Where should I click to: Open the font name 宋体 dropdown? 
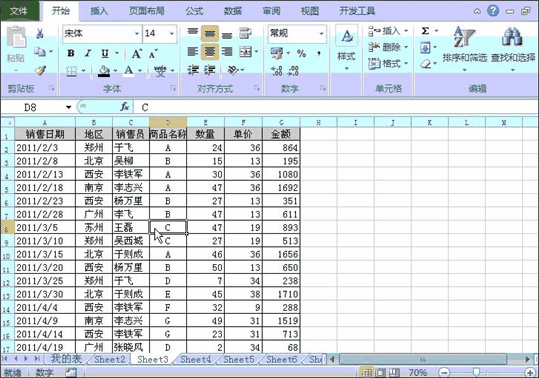click(x=137, y=34)
